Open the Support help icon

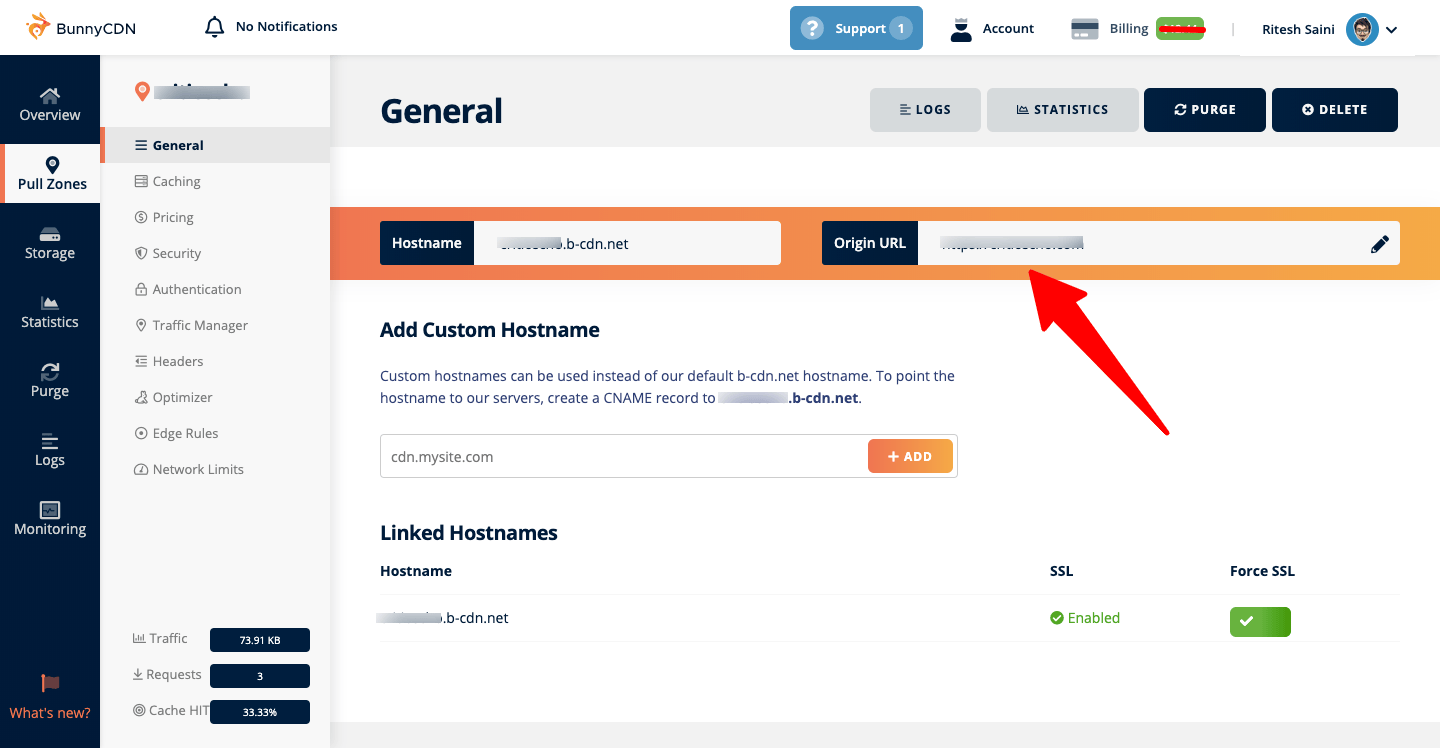[x=813, y=28]
